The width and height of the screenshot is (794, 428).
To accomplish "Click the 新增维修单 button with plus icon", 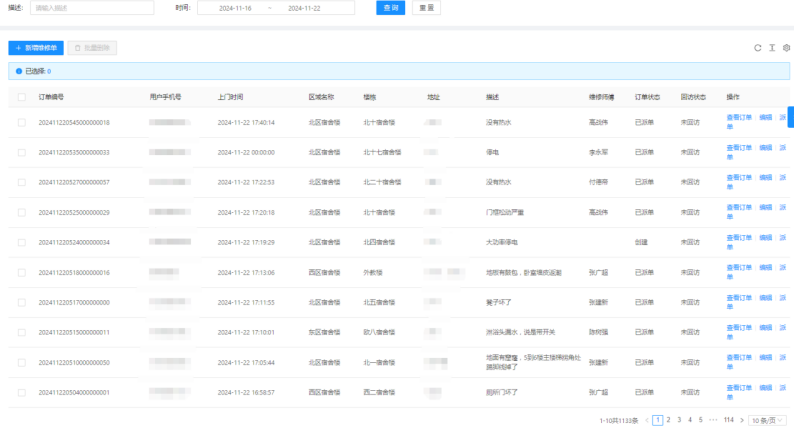I will point(35,47).
